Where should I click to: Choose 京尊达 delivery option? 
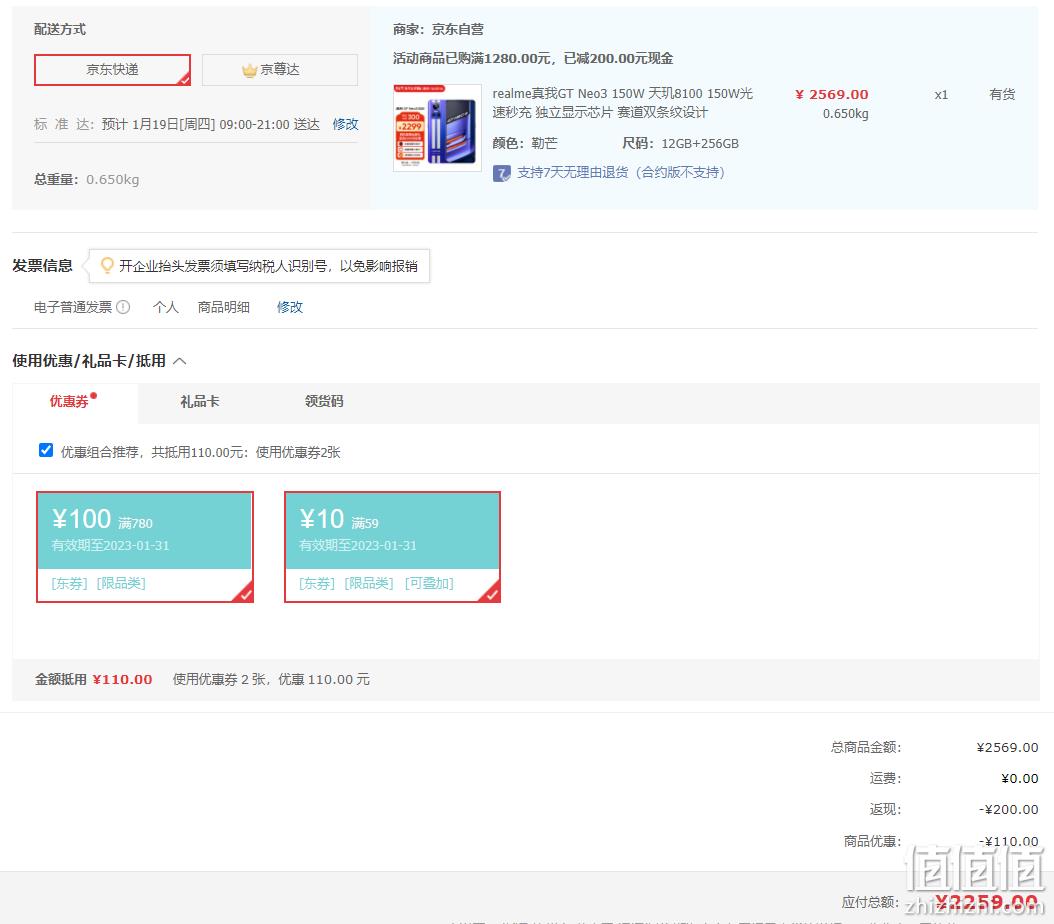point(280,70)
